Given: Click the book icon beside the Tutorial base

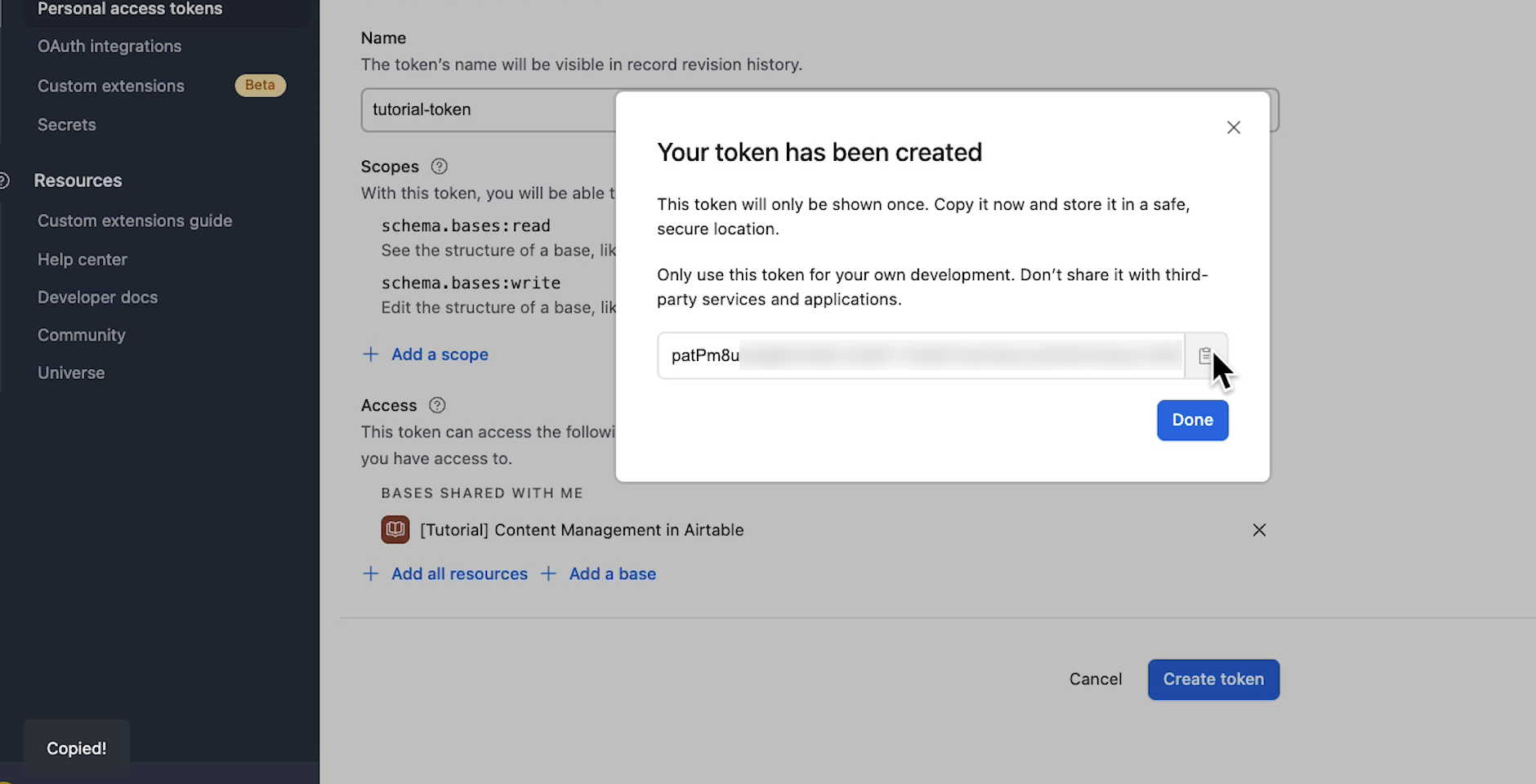Looking at the screenshot, I should [x=395, y=529].
